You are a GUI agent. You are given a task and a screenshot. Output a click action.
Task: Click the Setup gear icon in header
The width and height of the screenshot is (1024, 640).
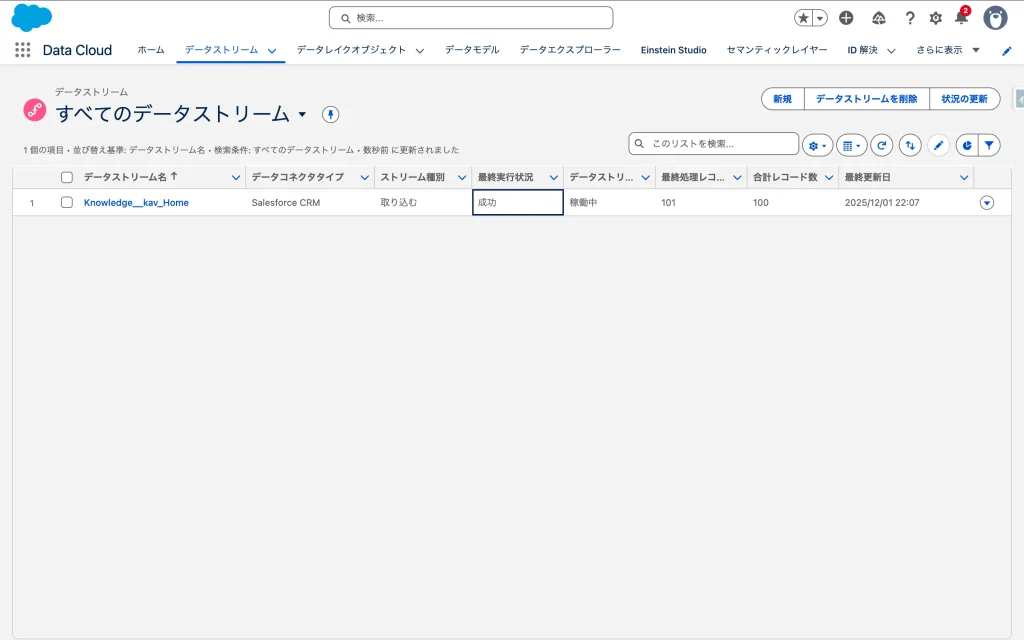pyautogui.click(x=936, y=18)
